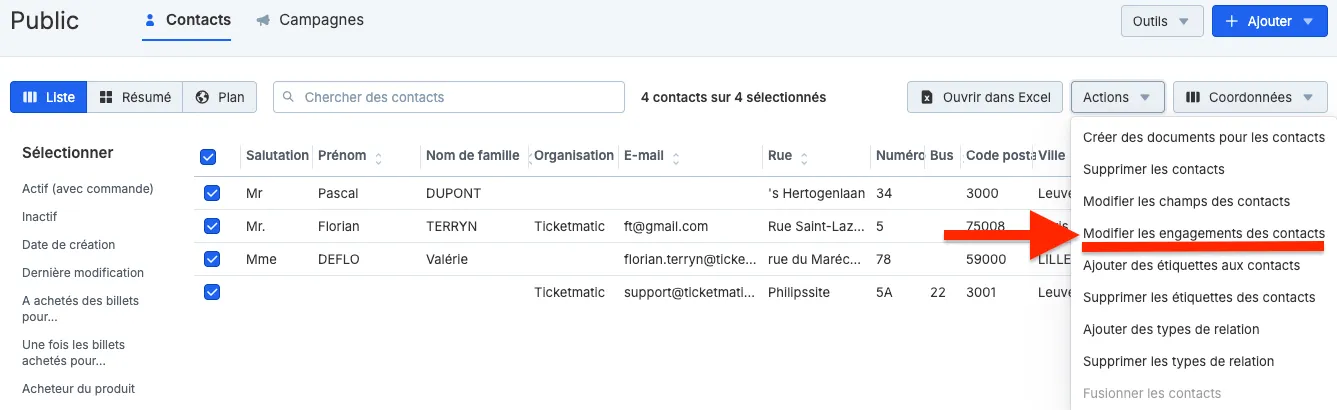Click the Public page title

[x=45, y=20]
